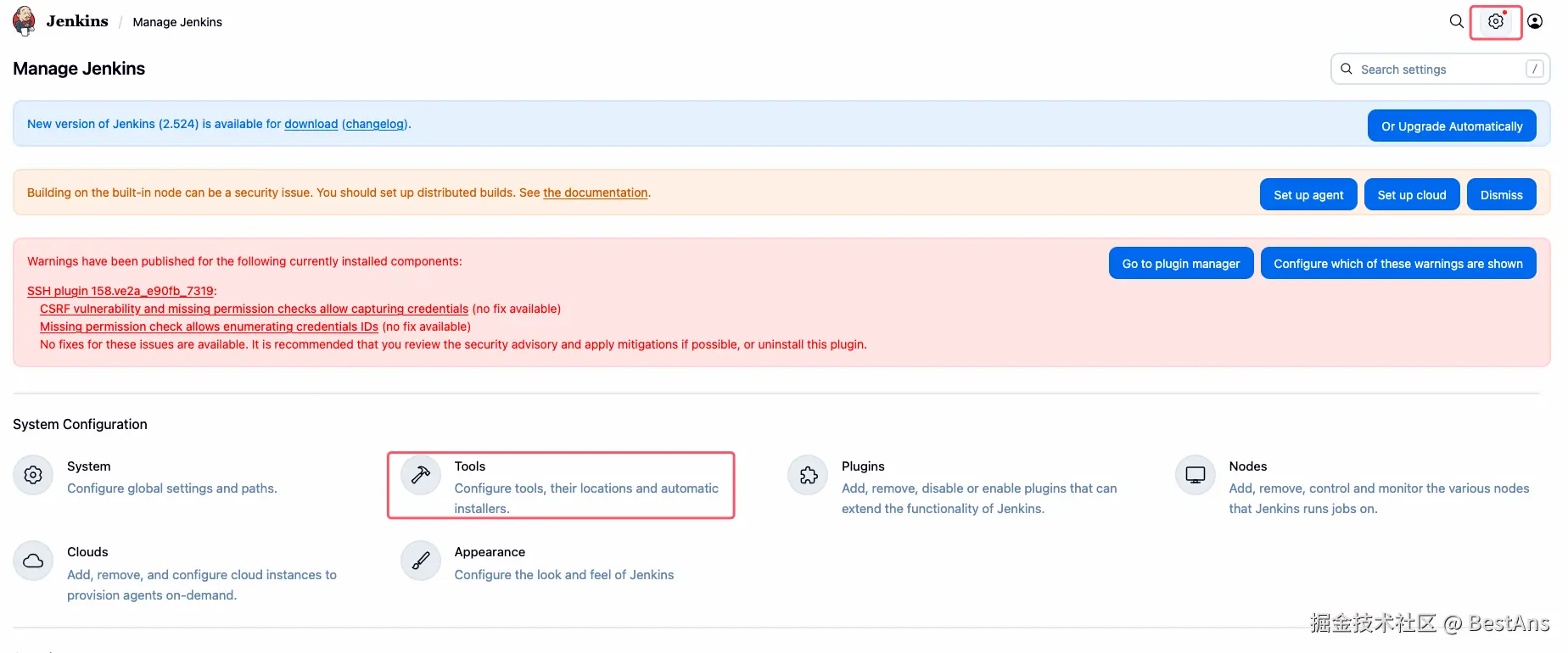Screen dimensions: 1568x653
Task: Click the Manage Jenkins page heading
Action: [79, 69]
